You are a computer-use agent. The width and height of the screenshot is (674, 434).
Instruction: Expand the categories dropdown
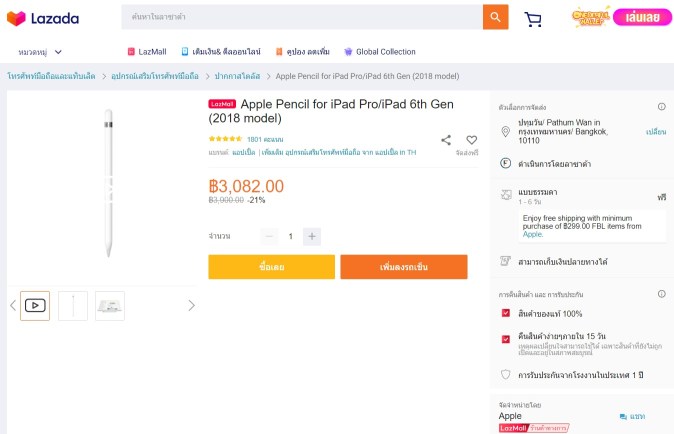41,52
